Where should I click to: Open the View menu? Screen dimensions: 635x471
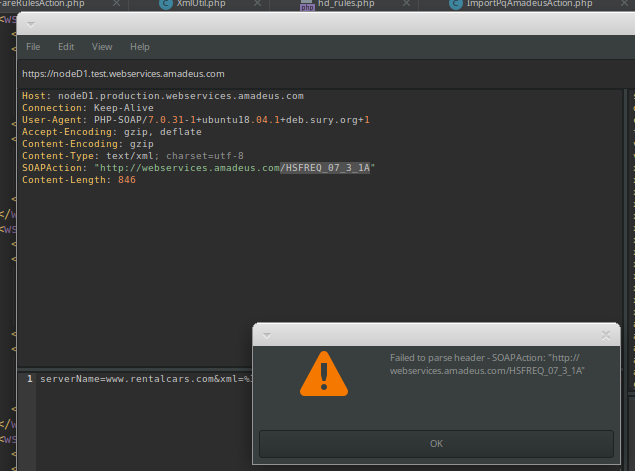tap(102, 47)
